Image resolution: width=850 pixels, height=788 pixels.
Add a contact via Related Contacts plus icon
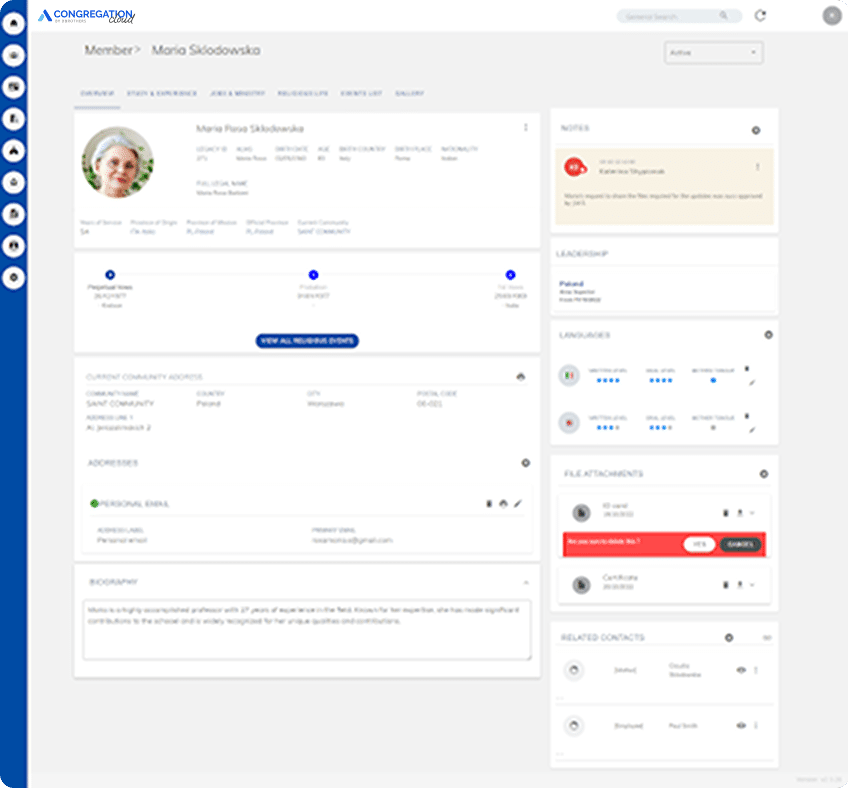point(728,638)
